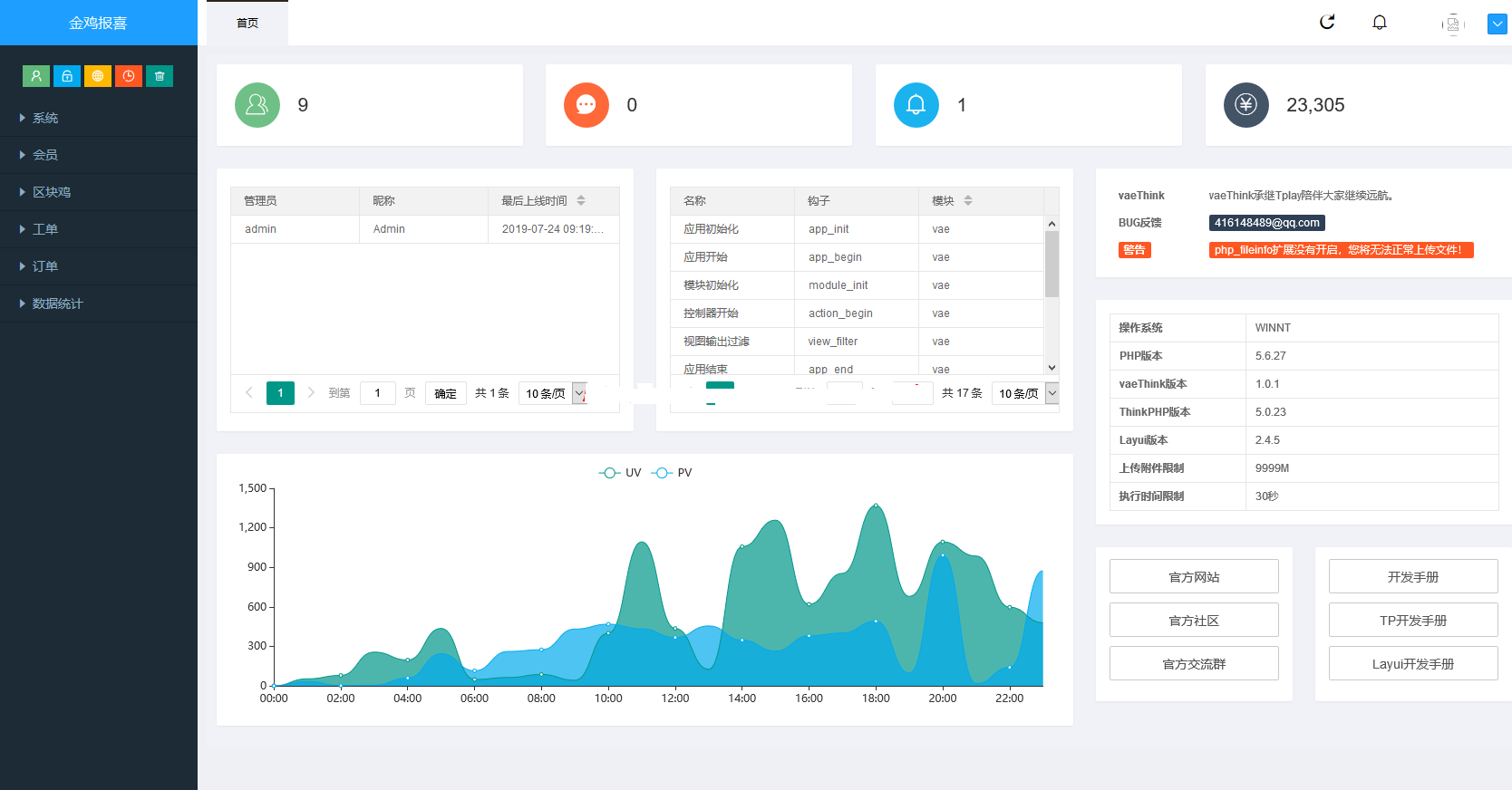Sort by 最后上线时间 column

(x=581, y=201)
